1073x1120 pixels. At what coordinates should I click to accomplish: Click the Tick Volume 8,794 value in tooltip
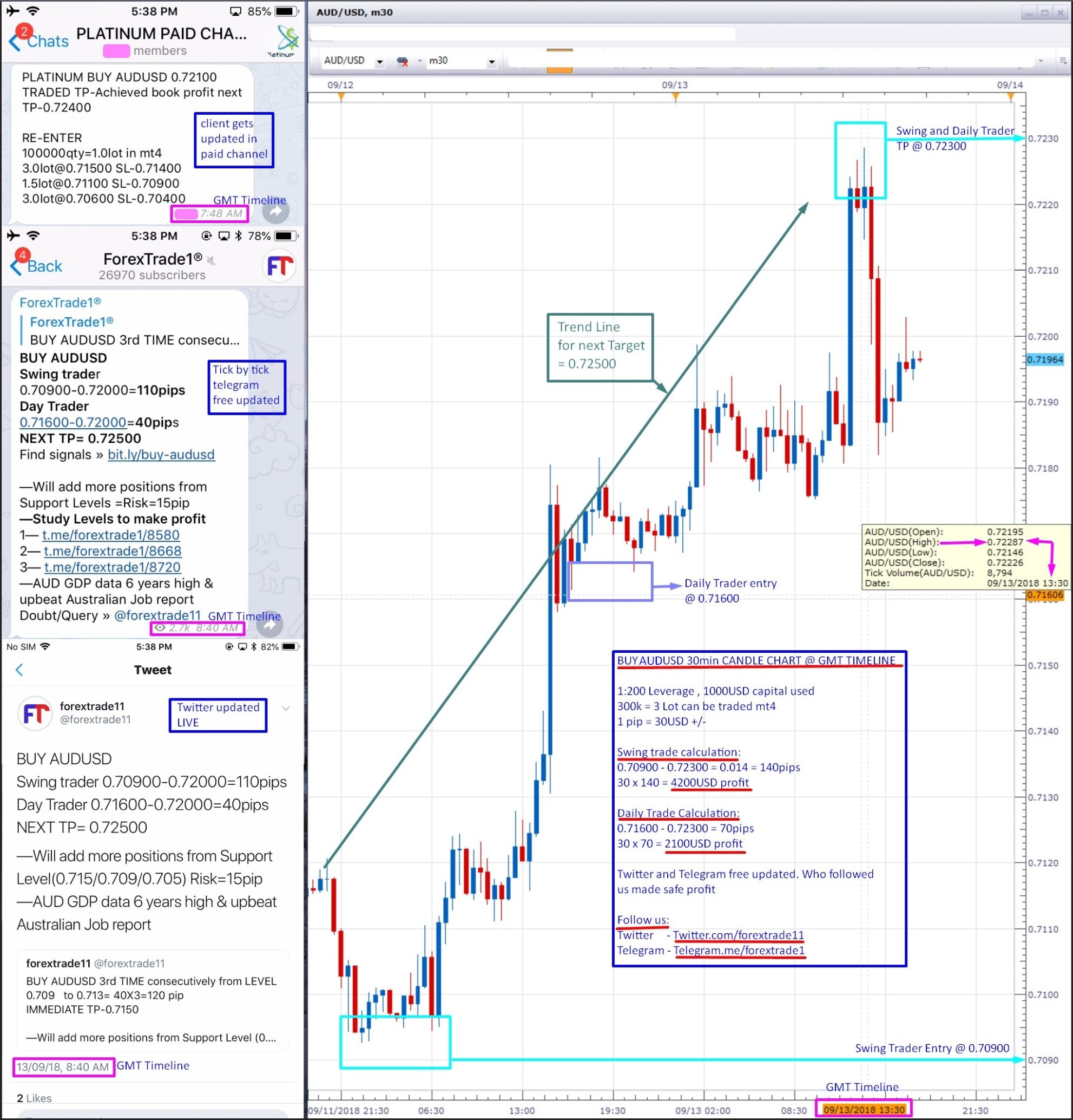pos(999,573)
